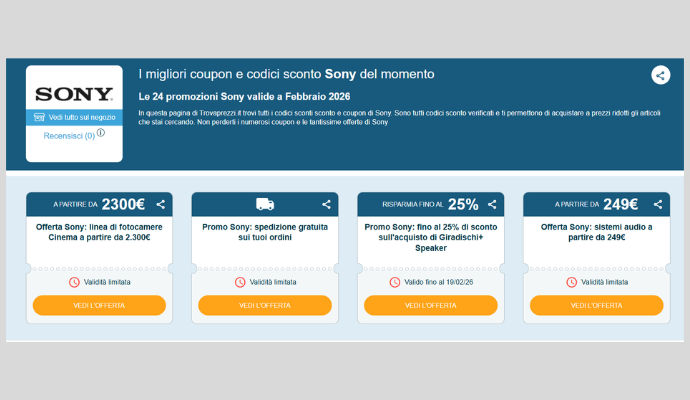Click the round share icon in header
Image resolution: width=690 pixels, height=400 pixels.
(661, 75)
